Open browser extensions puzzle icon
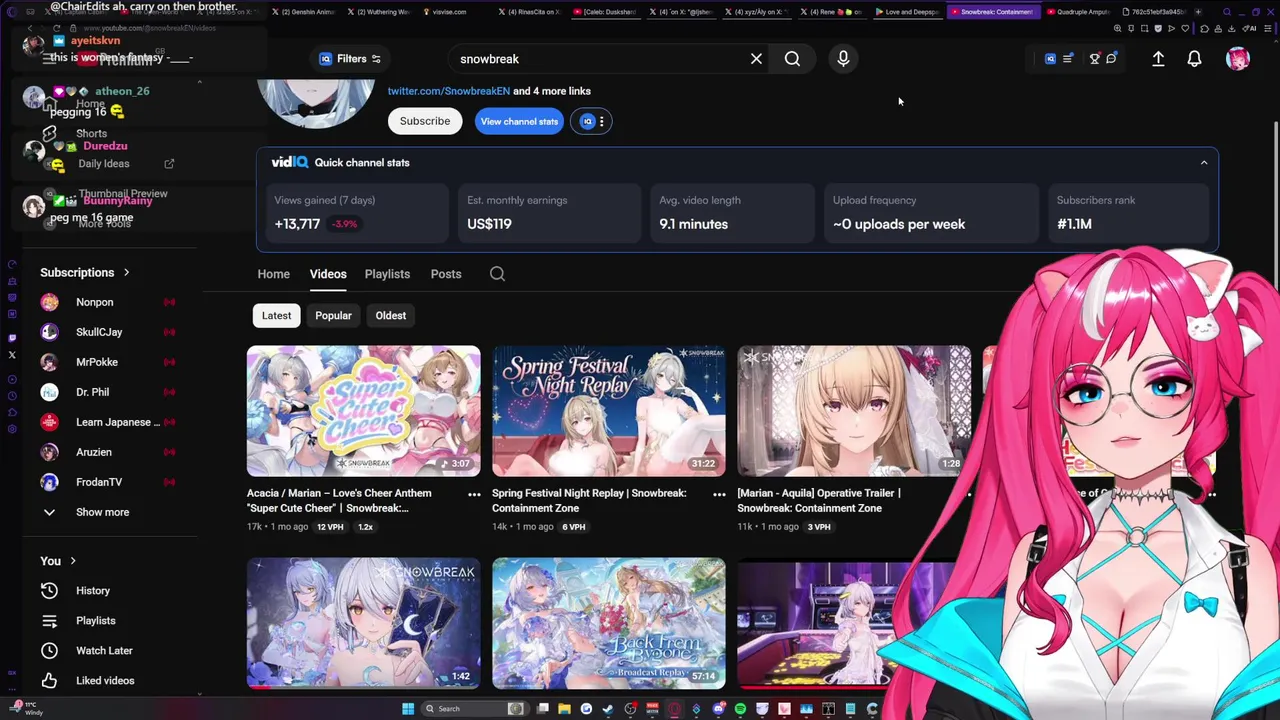1280x720 pixels. pos(1204,28)
